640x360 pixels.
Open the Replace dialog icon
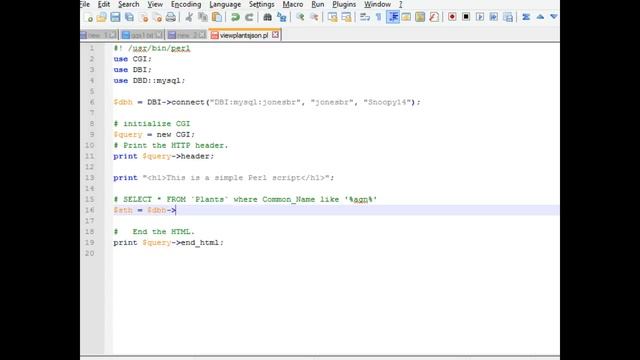(281, 17)
